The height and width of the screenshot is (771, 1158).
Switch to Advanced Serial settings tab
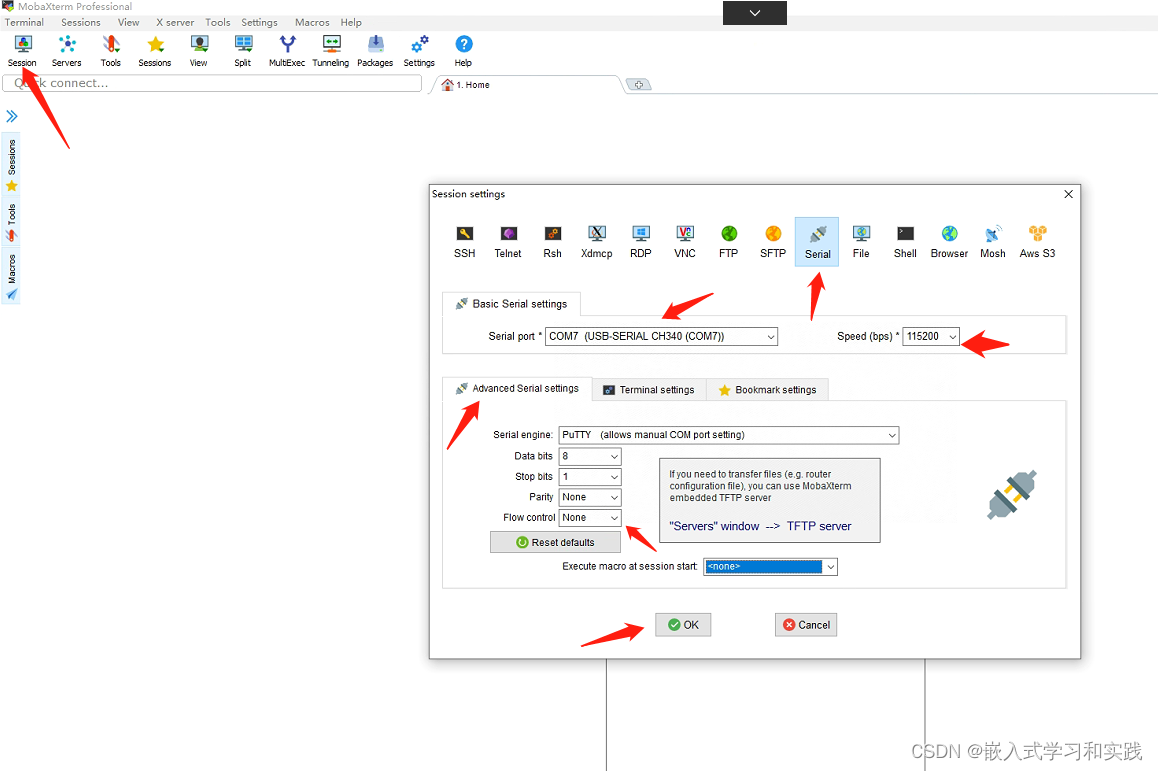517,388
